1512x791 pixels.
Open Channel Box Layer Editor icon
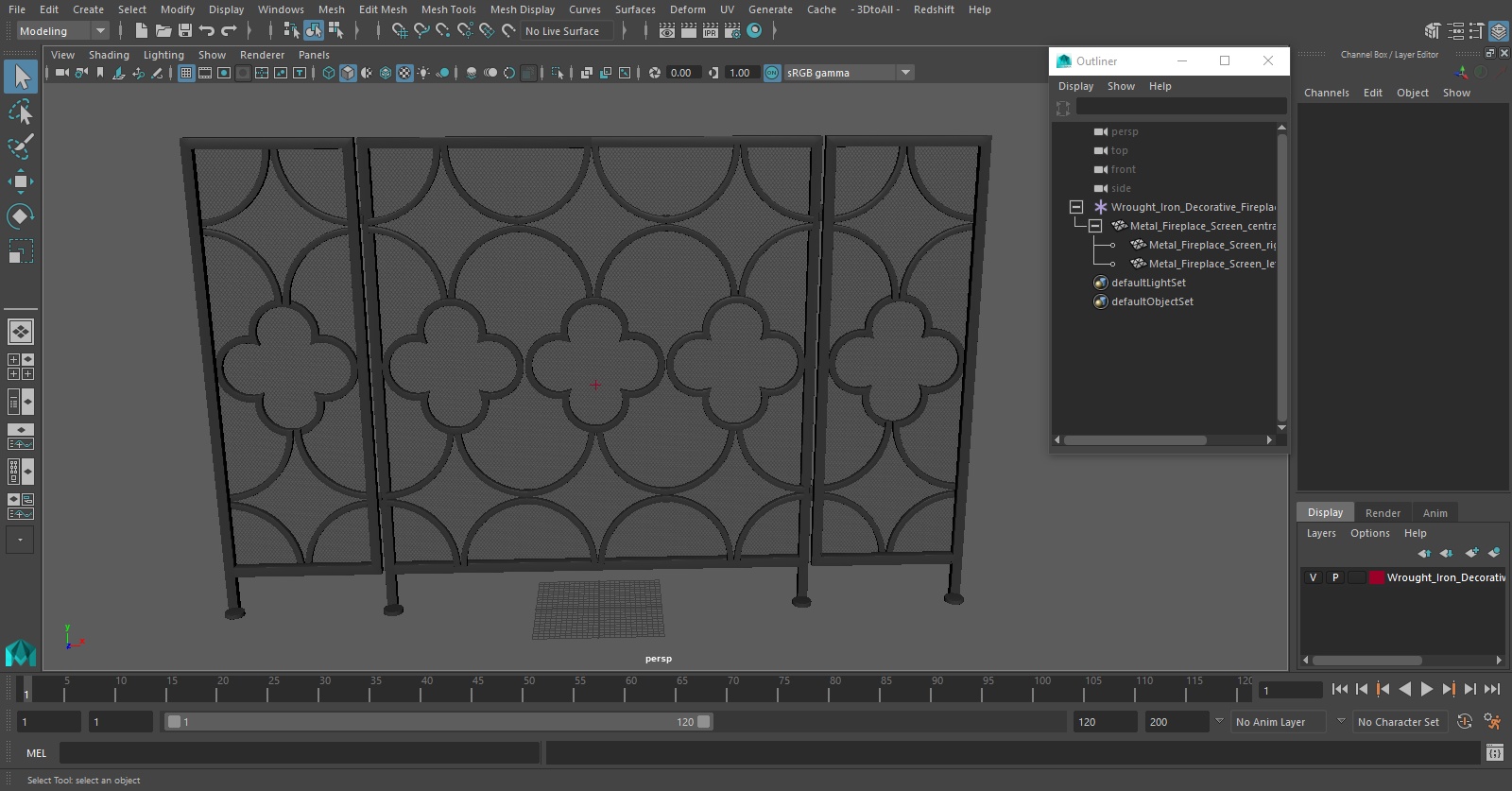tap(1499, 31)
